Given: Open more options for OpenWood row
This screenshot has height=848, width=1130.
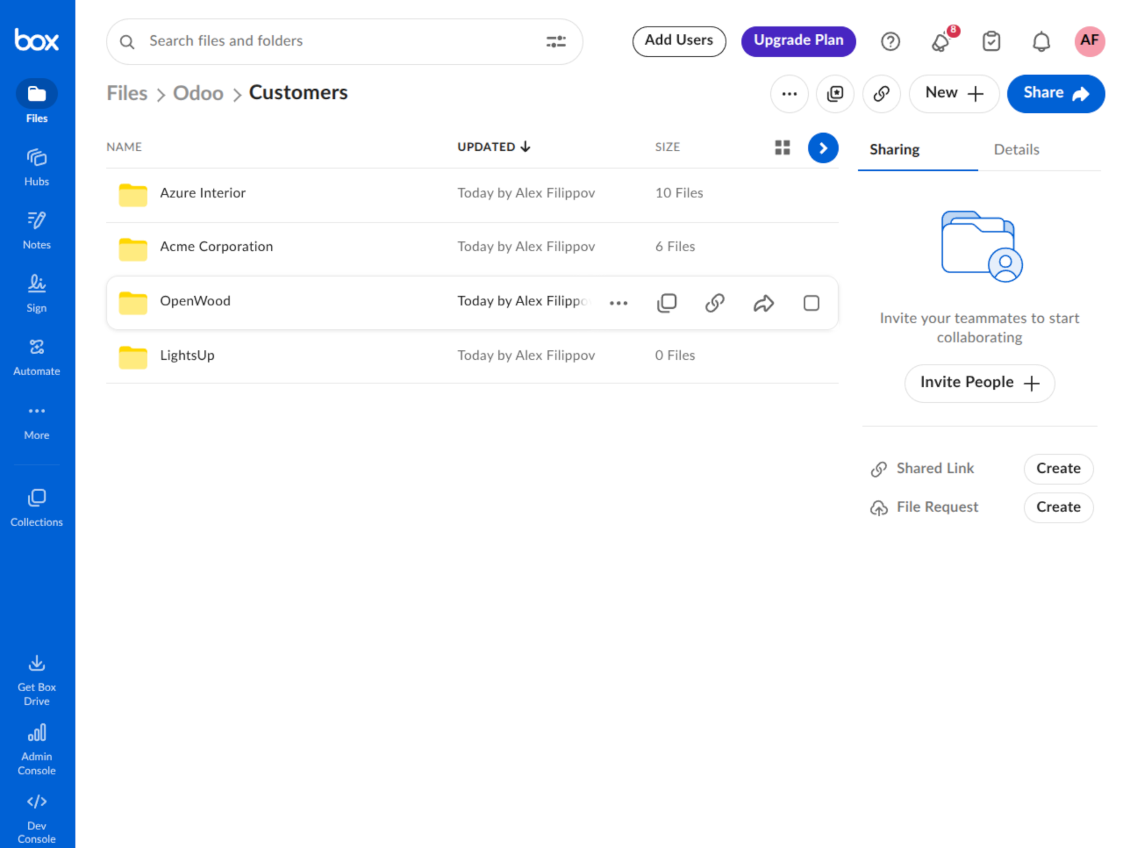Looking at the screenshot, I should tap(618, 303).
